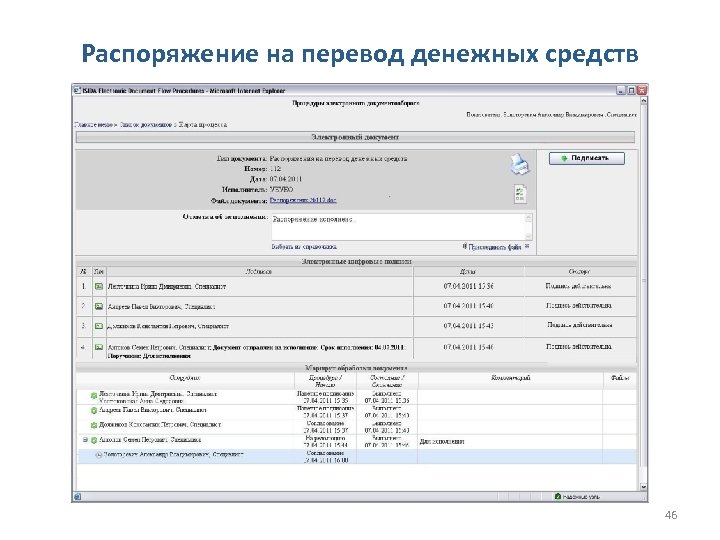Click the page scrollbar's up arrow
This screenshot has width=720, height=540.
[x=643, y=100]
